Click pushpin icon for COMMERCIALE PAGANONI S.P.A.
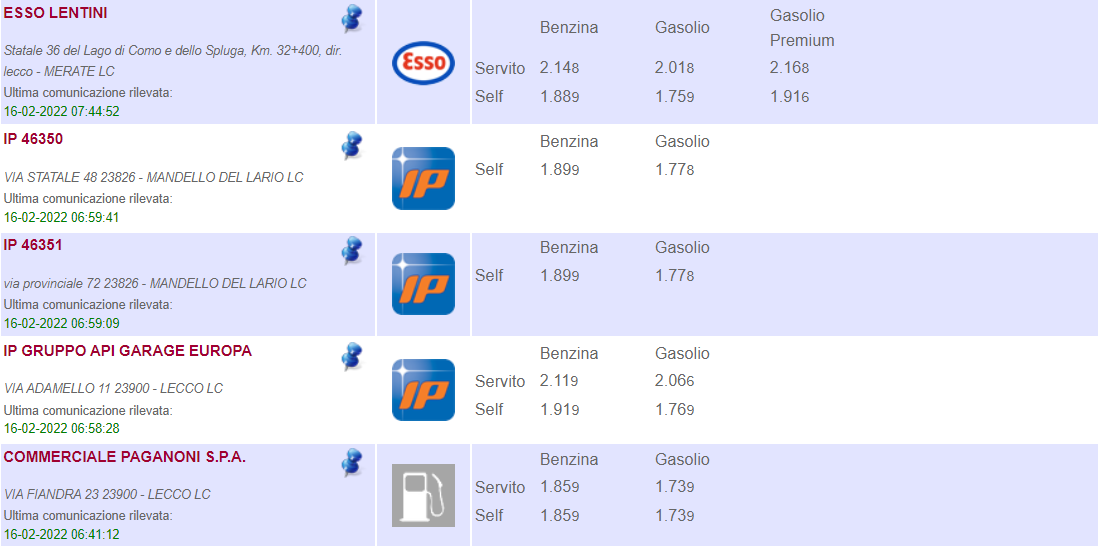1098x546 pixels. 351,462
